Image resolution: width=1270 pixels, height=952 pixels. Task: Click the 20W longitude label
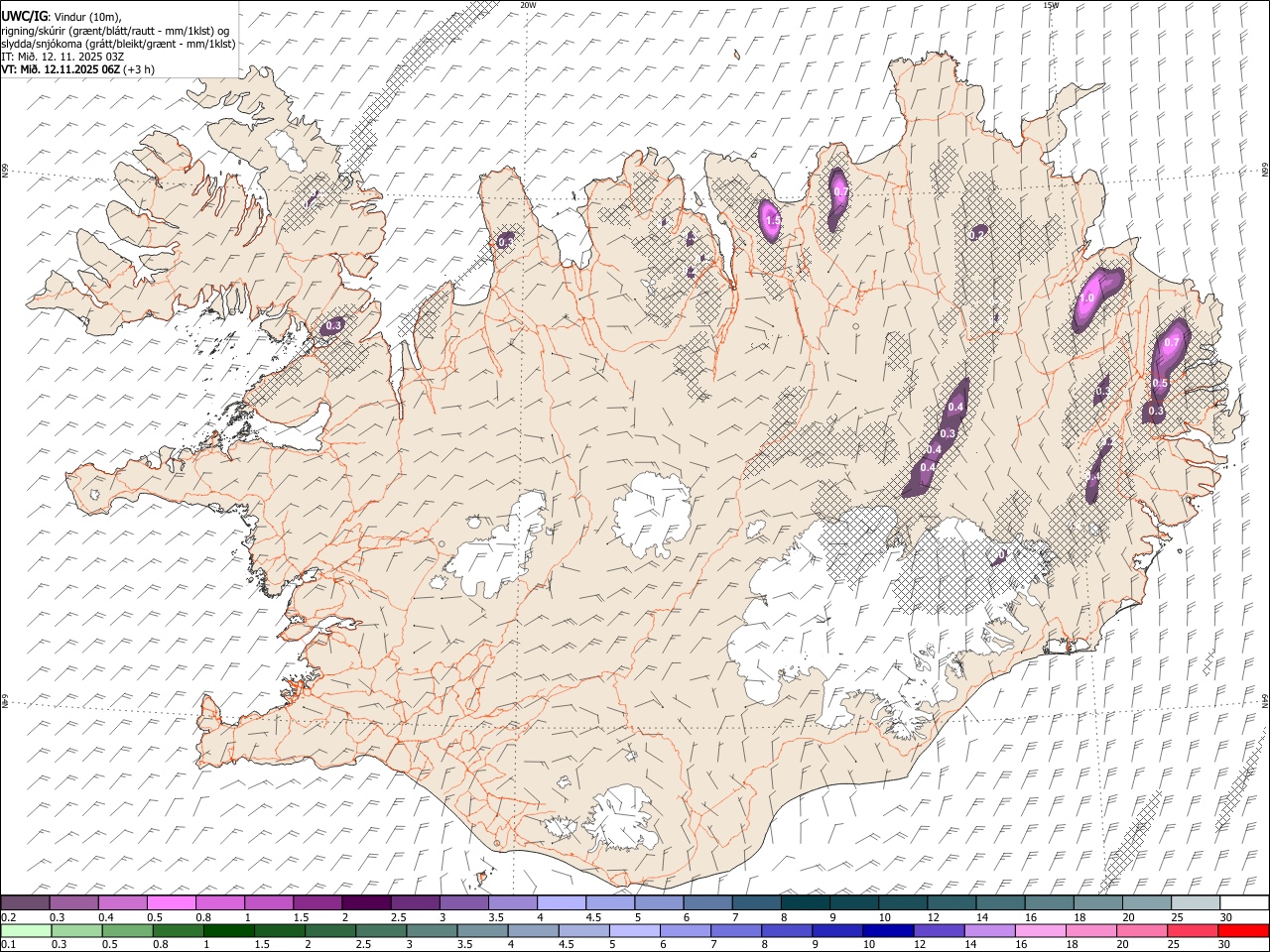pos(529,5)
